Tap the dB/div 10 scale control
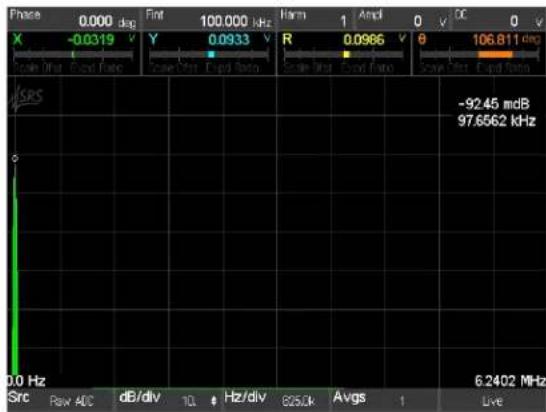The image size is (546, 412). [x=168, y=400]
